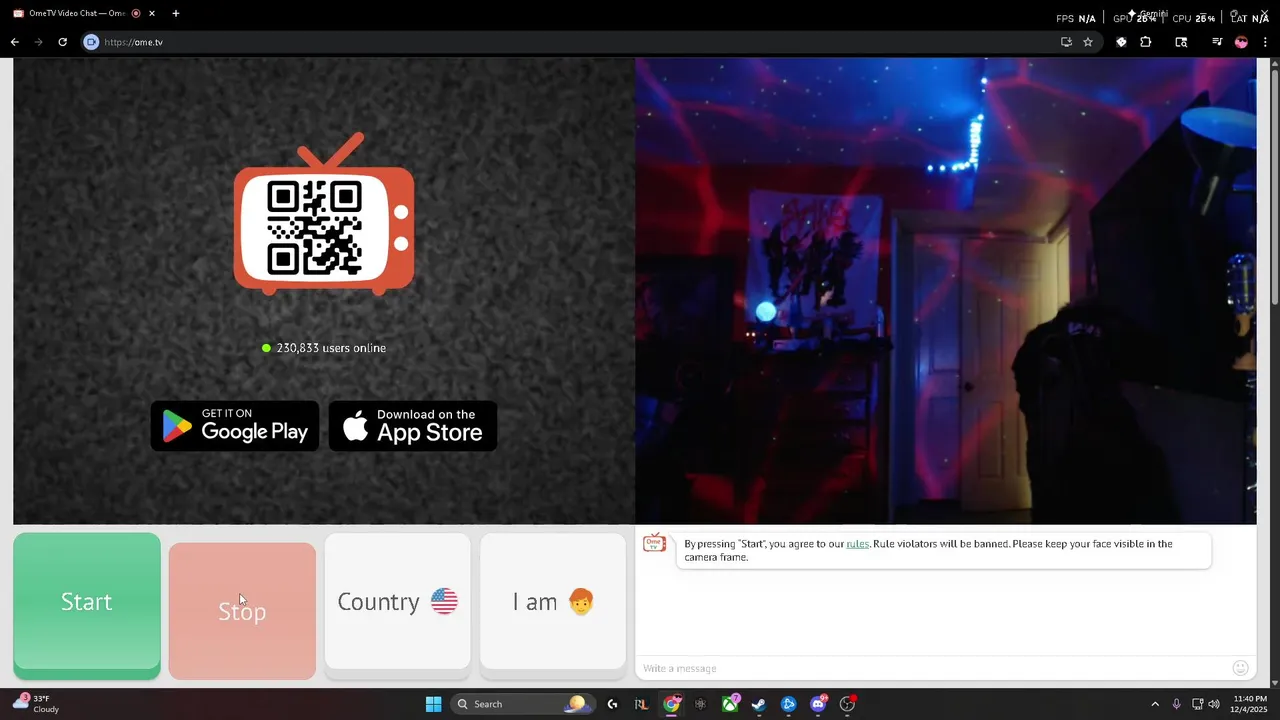Click the camera site-info icon in address bar

[91, 42]
